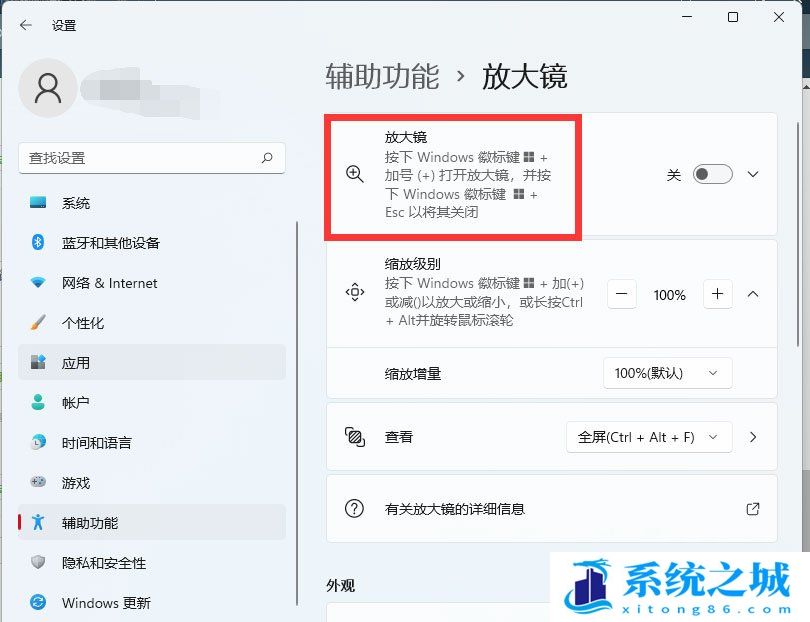Click the pan icon beside 缩放级别
This screenshot has width=810, height=622.
354,294
